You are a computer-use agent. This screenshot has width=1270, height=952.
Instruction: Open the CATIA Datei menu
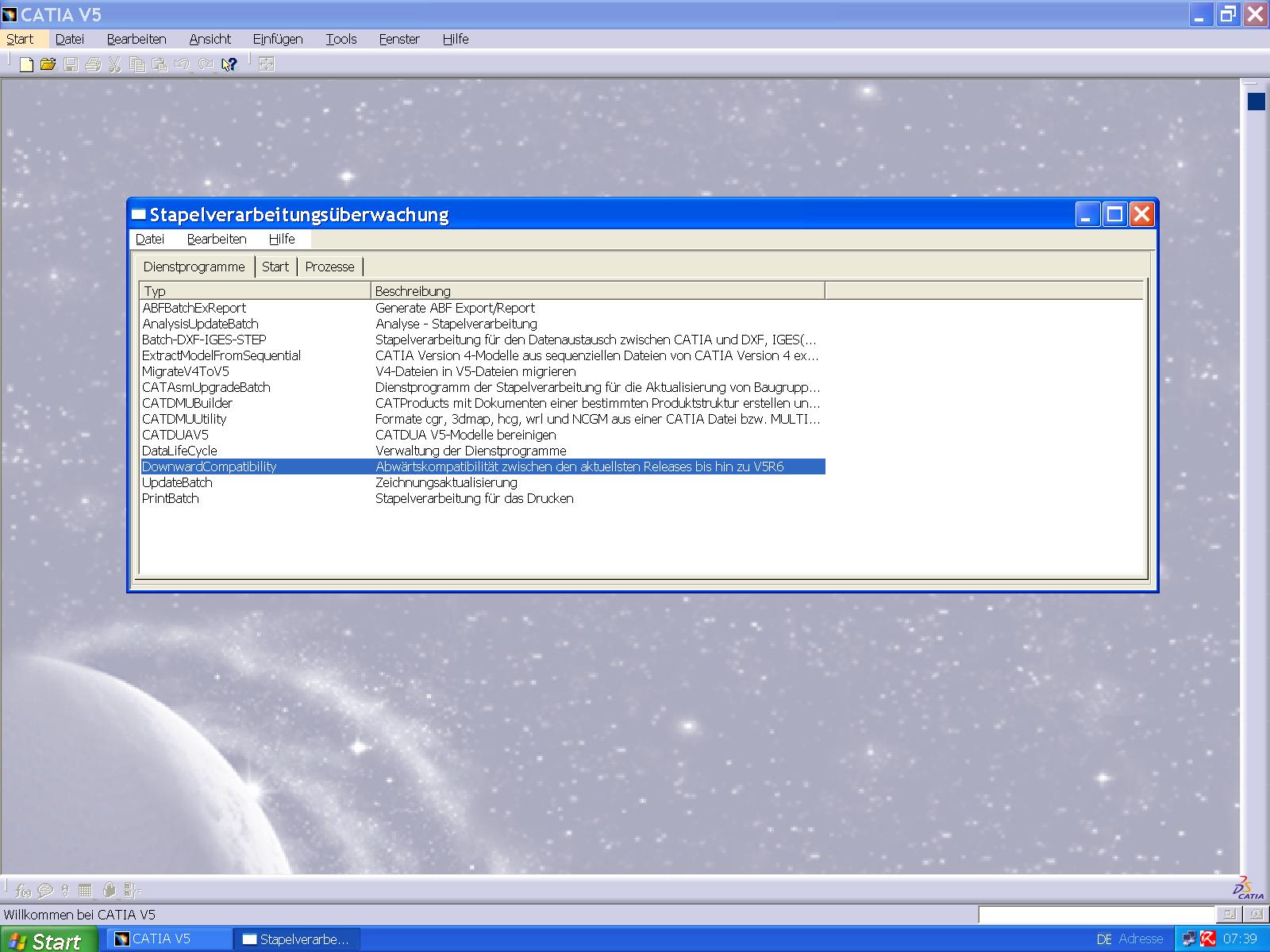click(70, 39)
